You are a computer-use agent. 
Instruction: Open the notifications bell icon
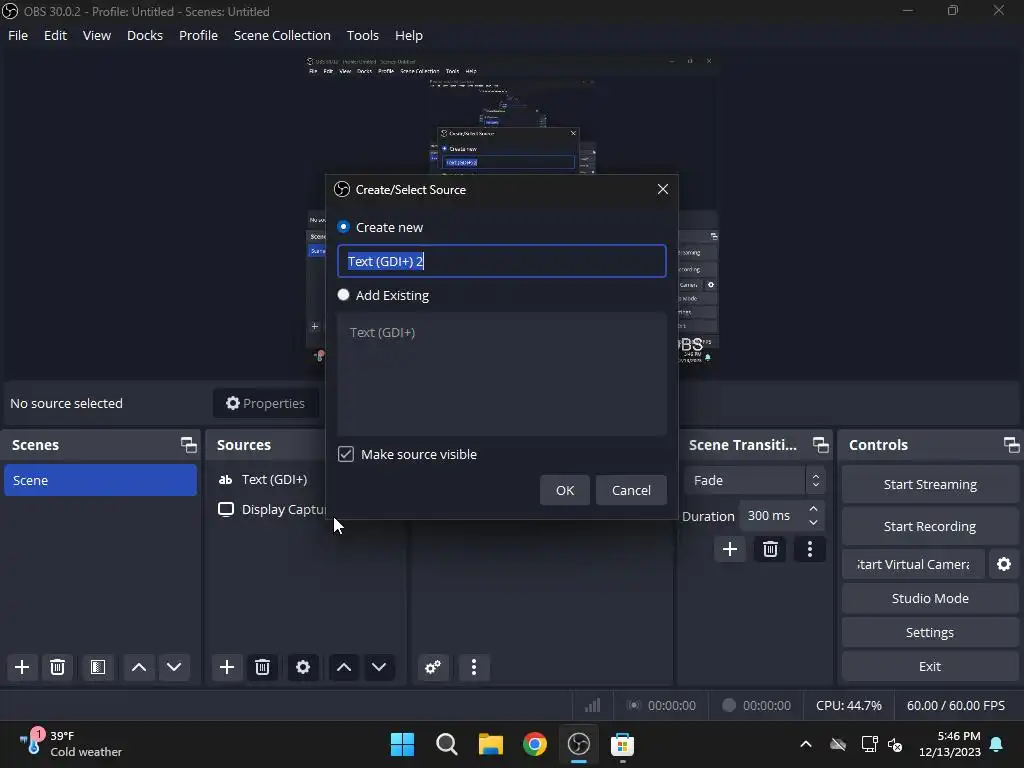coord(997,744)
